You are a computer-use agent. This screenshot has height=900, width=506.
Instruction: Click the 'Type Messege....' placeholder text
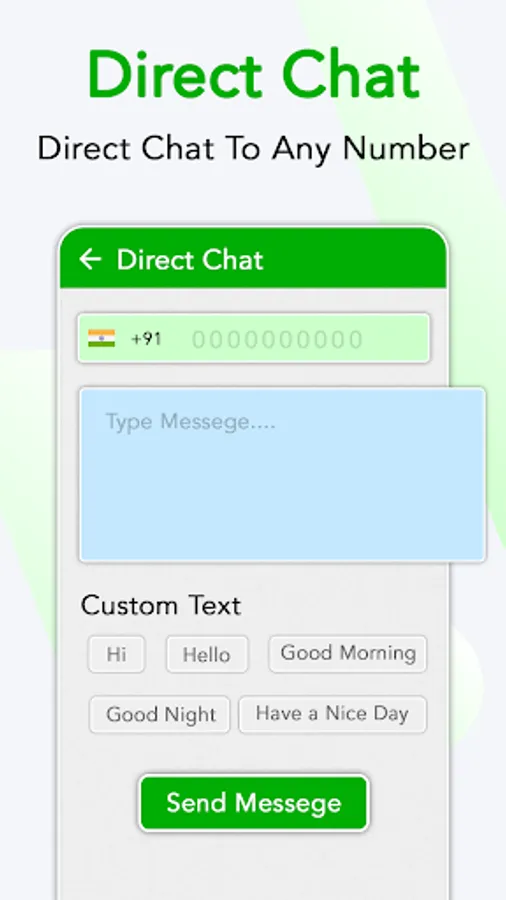tap(190, 422)
